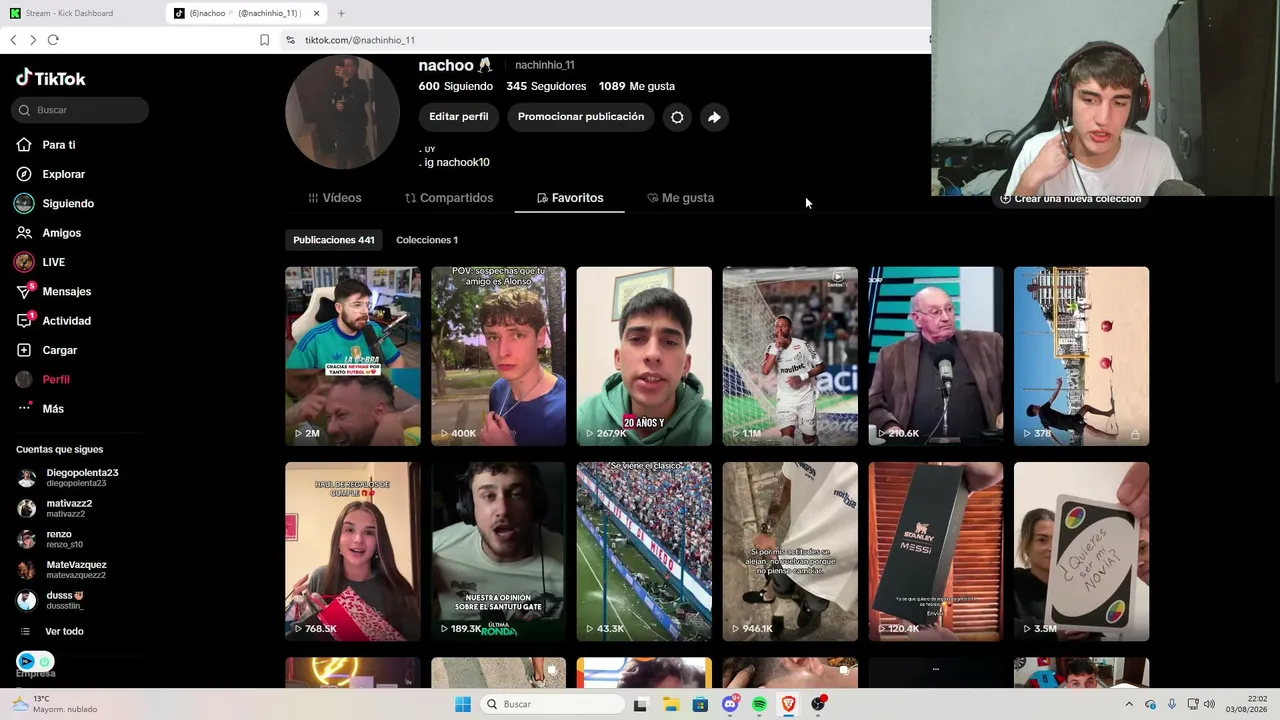Image resolution: width=1280 pixels, height=720 pixels.
Task: Open the '20 AÑOS Y' video thumbnail
Action: [x=644, y=356]
